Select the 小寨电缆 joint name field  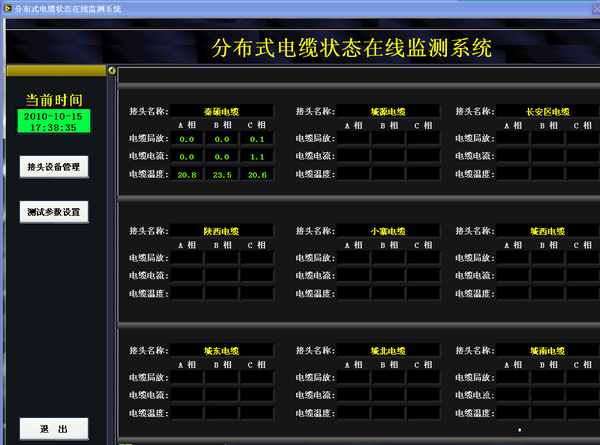click(x=389, y=231)
